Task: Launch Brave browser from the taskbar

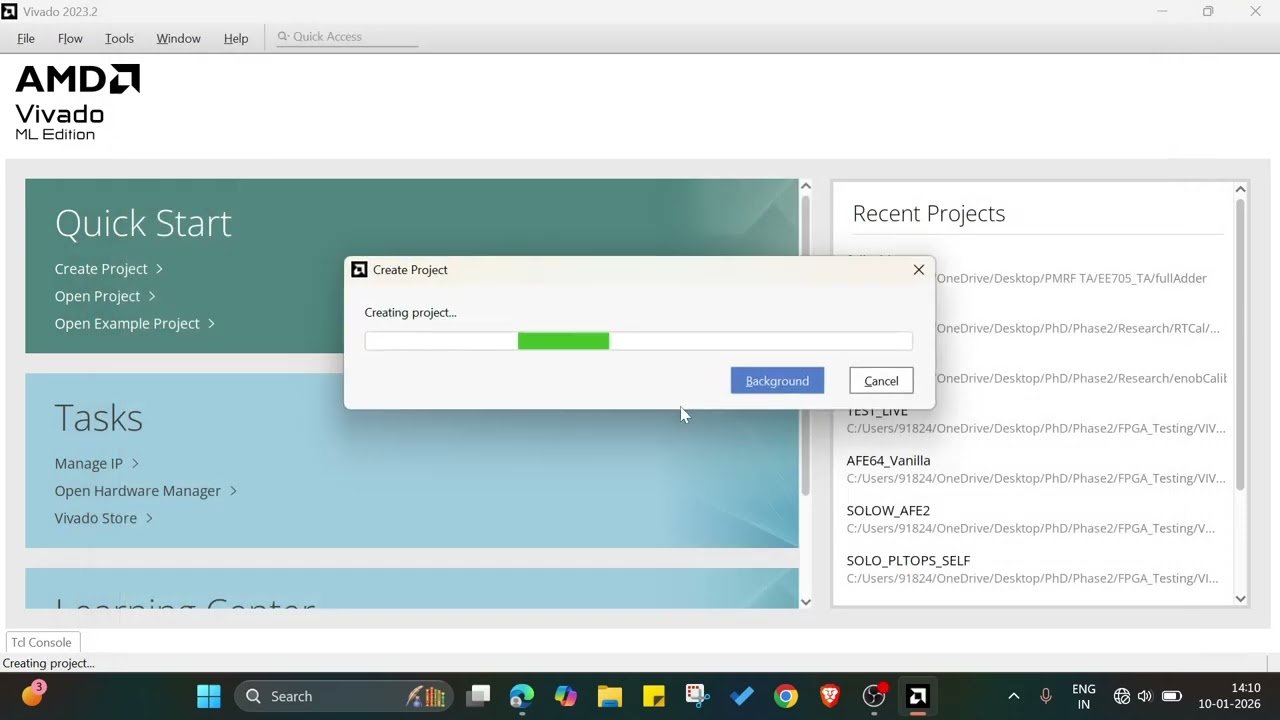Action: [830, 696]
